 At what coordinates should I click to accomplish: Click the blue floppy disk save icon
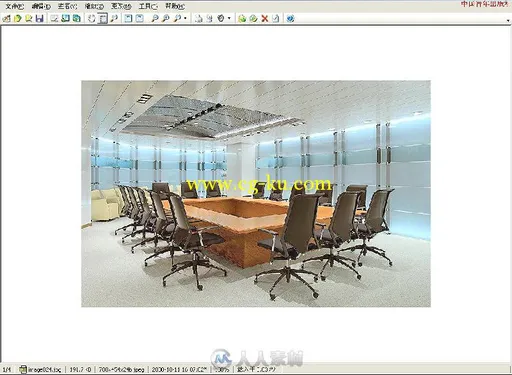point(40,19)
